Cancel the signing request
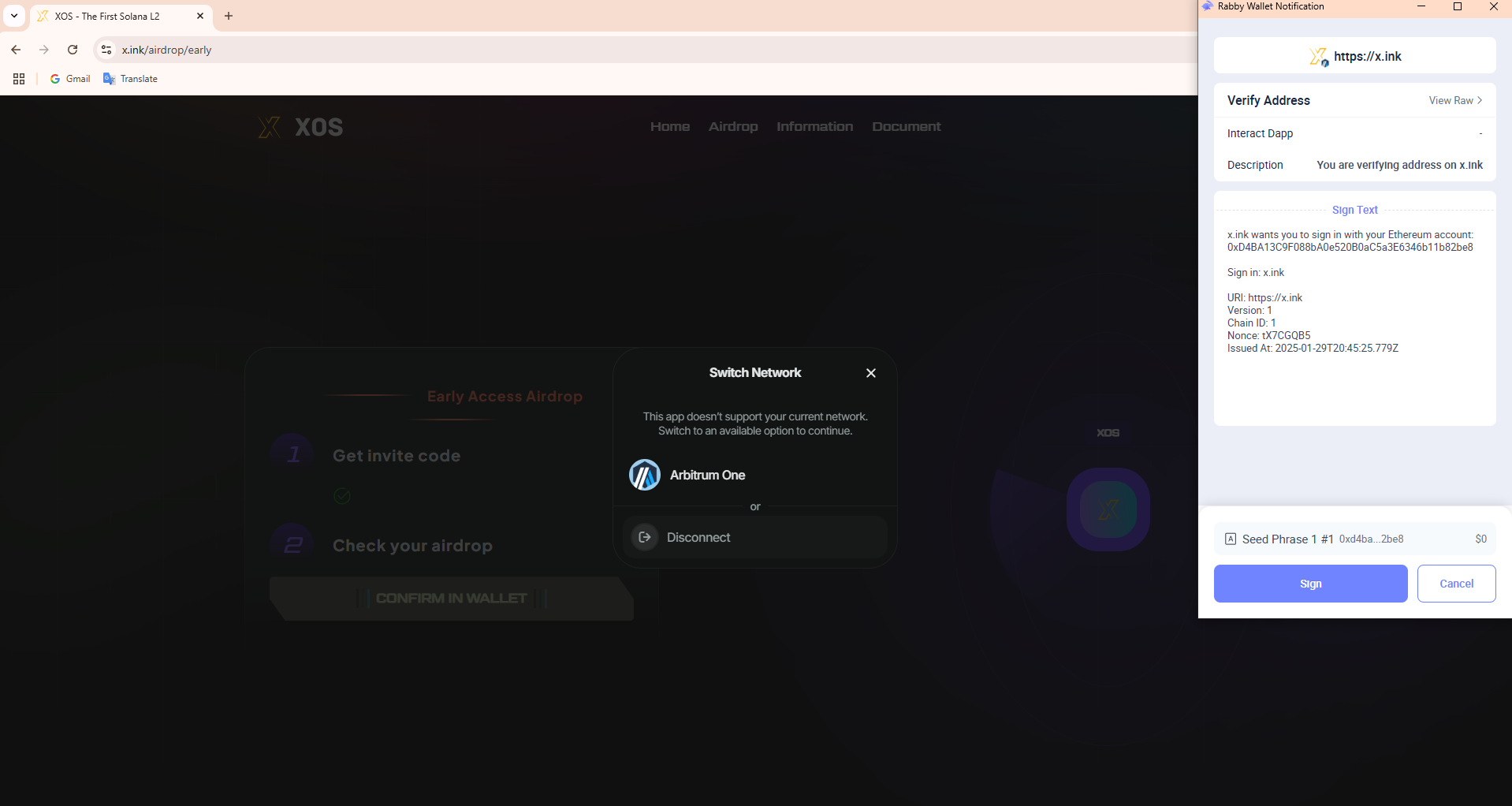 tap(1455, 584)
